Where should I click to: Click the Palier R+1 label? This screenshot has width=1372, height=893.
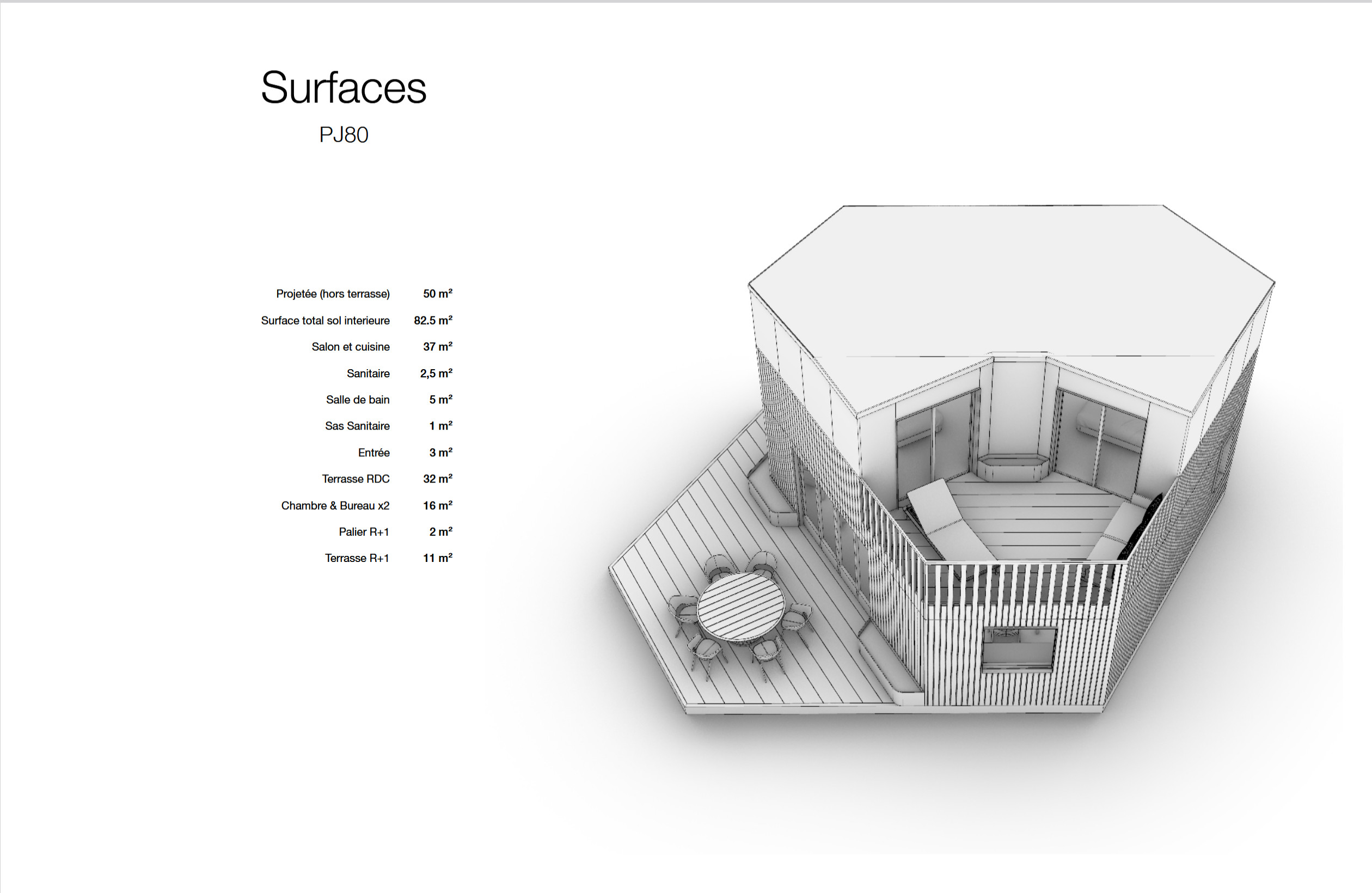click(x=364, y=532)
